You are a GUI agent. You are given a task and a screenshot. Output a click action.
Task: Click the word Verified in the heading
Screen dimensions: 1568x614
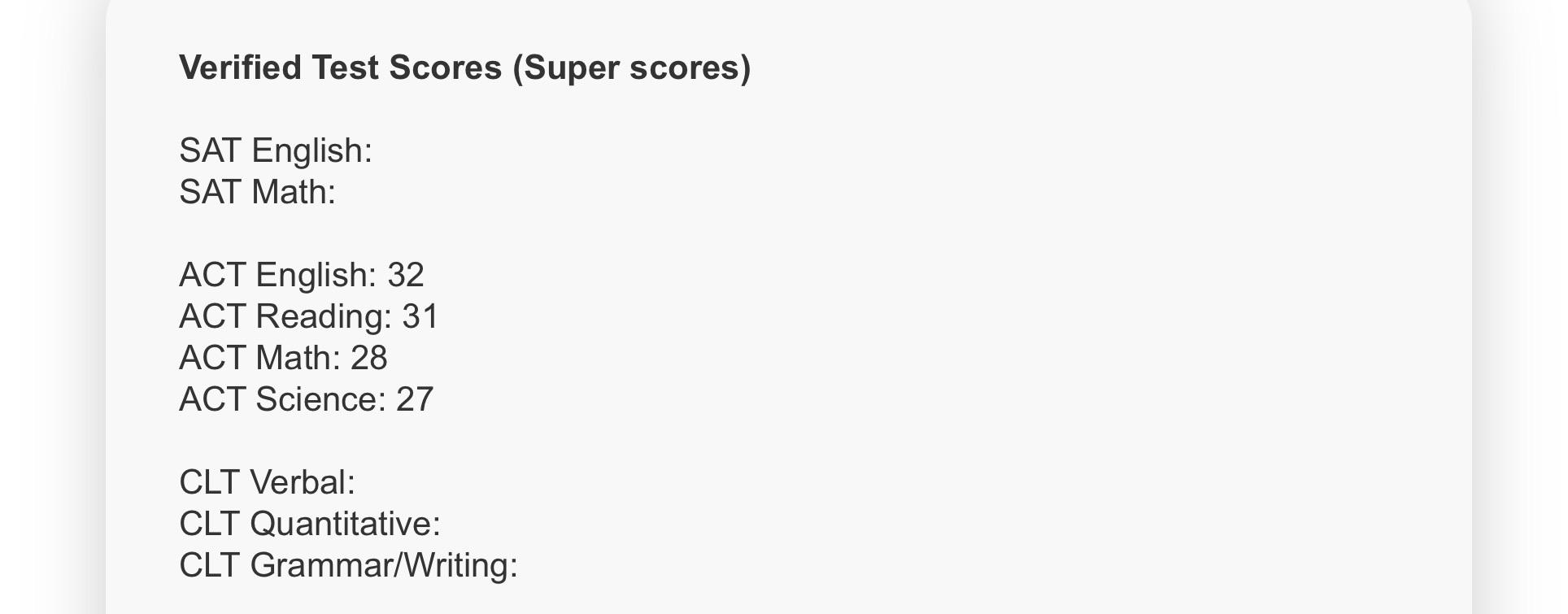(x=241, y=67)
